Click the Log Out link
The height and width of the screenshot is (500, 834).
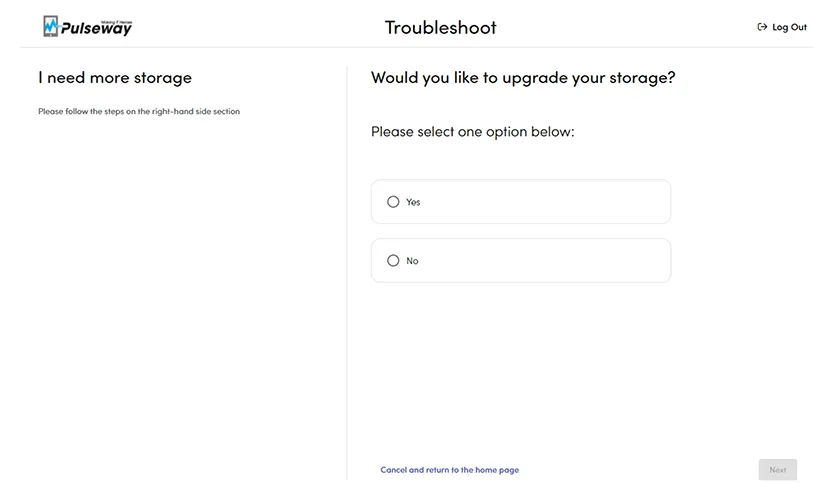[x=782, y=27]
